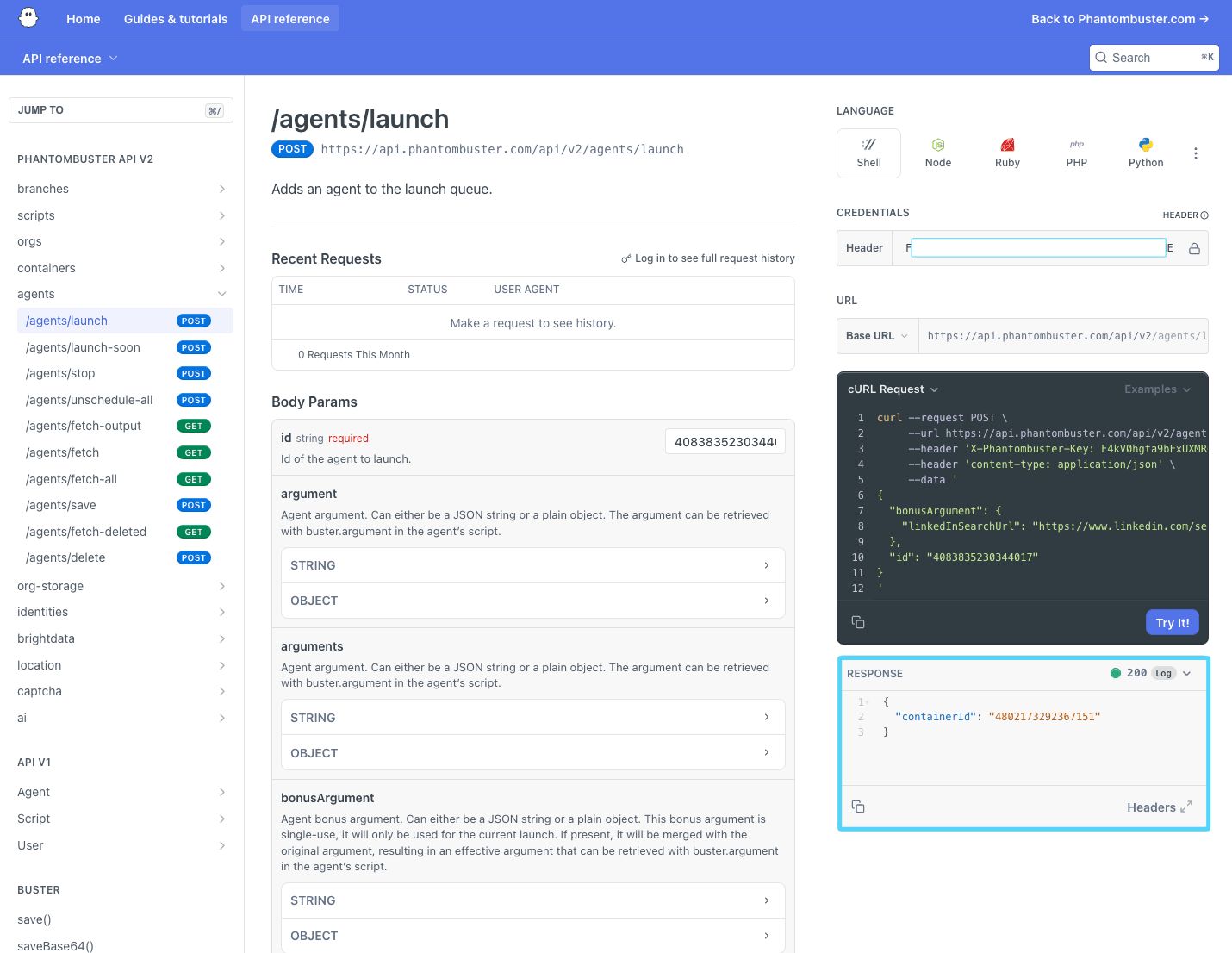Expand the response panel with arrows icon
1232x953 pixels.
pos(1186,807)
